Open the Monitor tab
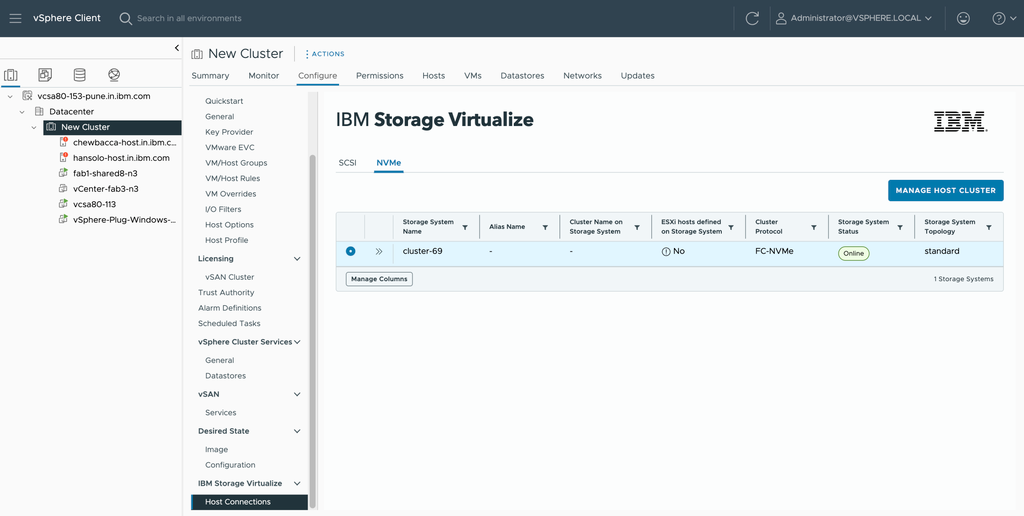 pos(264,76)
